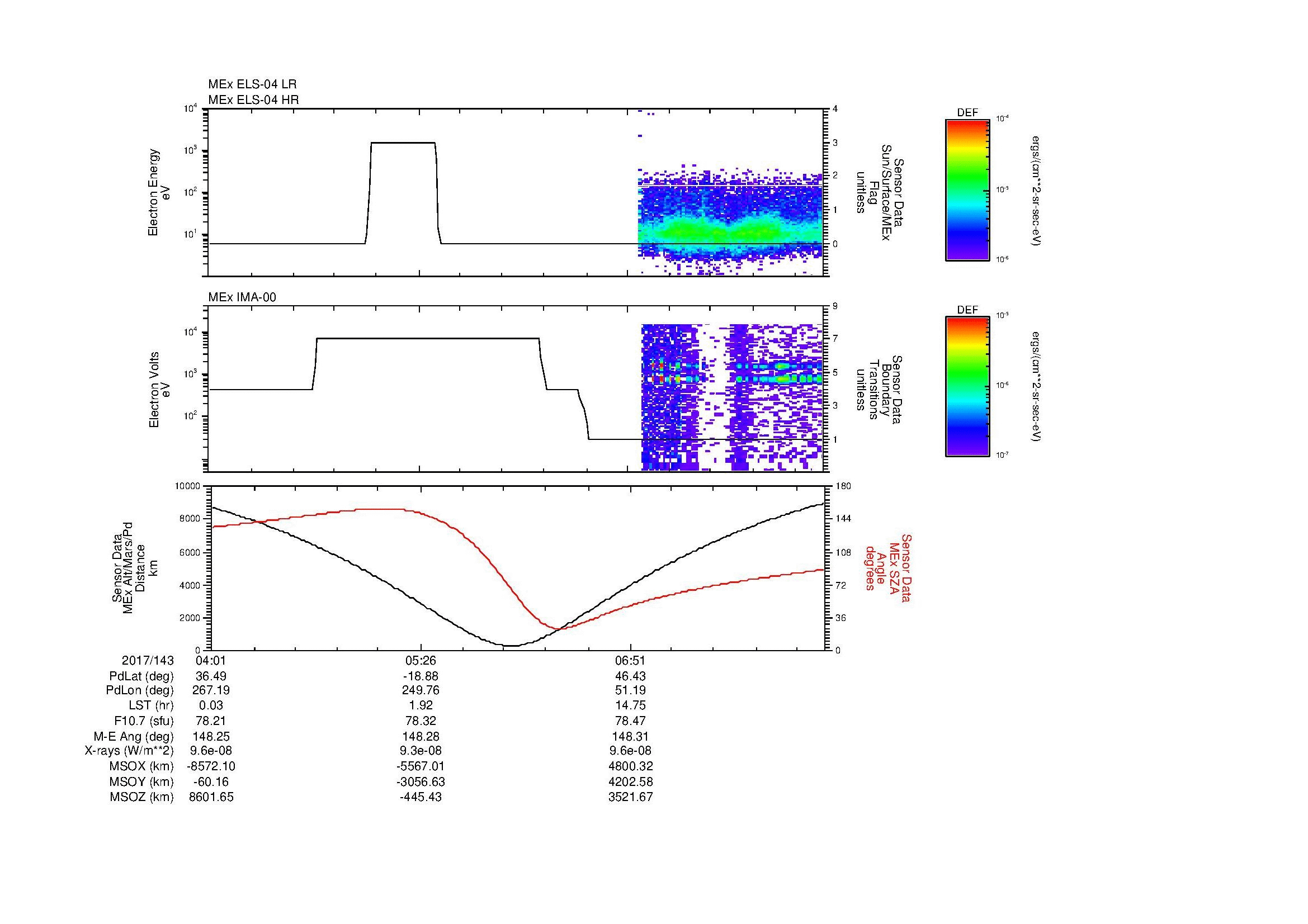
Task: Click the 04:01 time tick label
Action: (211, 660)
